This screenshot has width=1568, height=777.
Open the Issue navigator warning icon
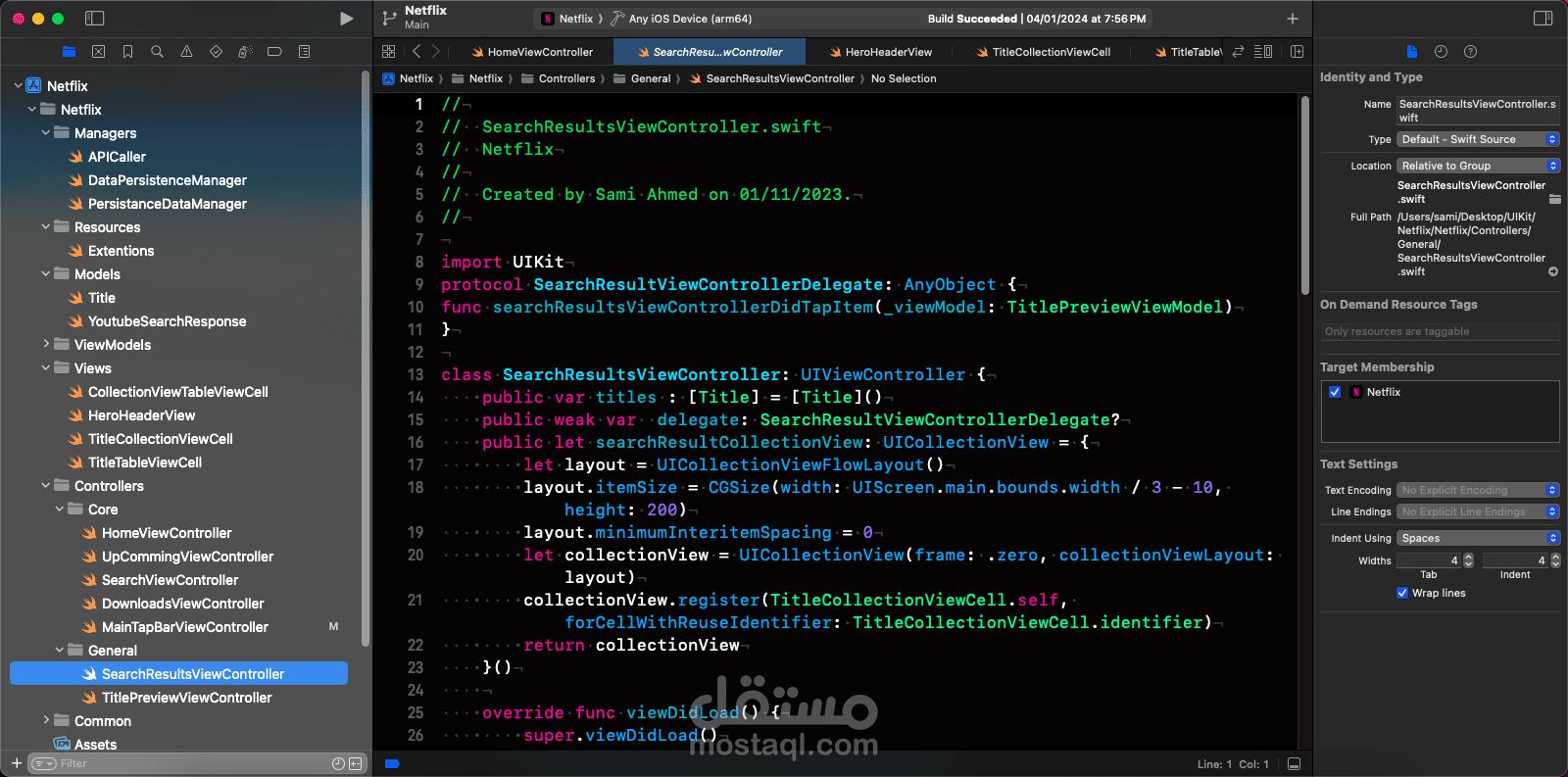[x=186, y=52]
